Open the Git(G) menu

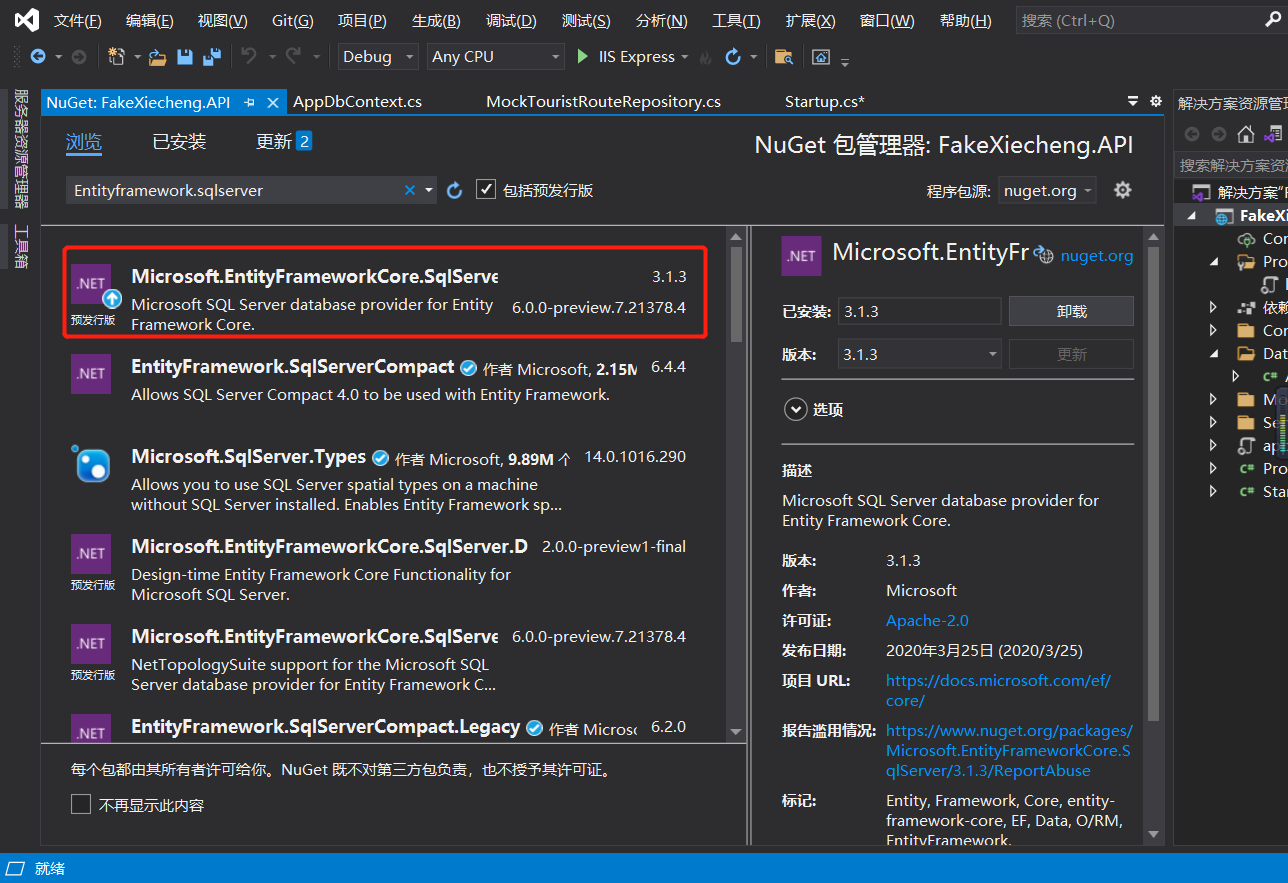(x=293, y=21)
